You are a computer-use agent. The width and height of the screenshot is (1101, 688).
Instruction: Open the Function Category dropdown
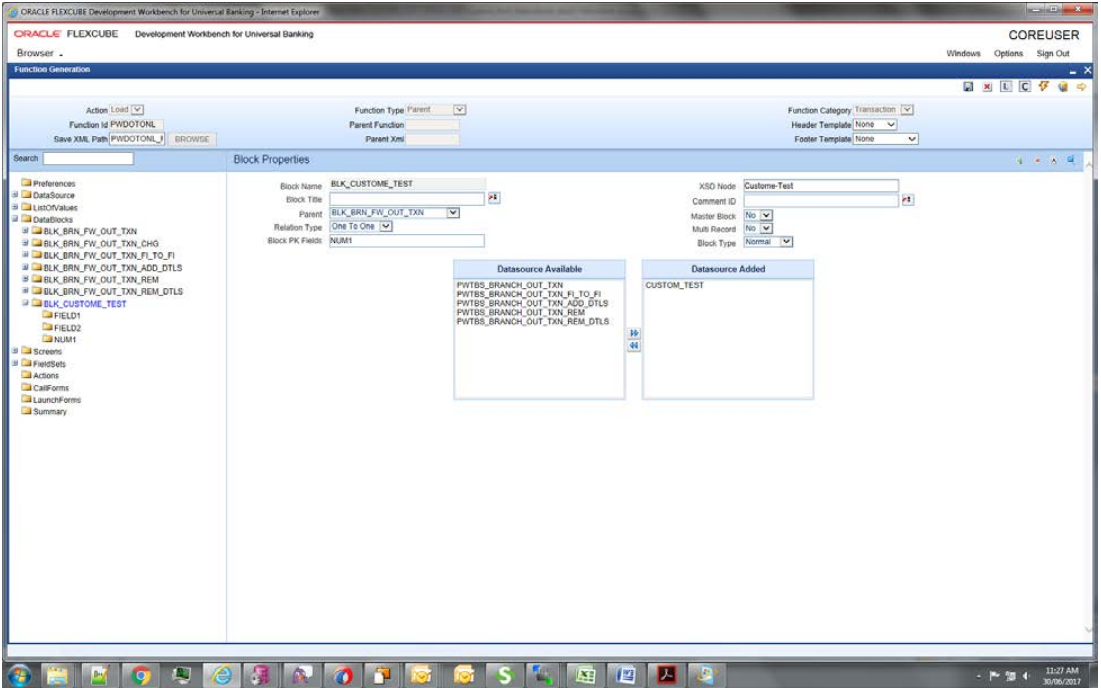(906, 110)
